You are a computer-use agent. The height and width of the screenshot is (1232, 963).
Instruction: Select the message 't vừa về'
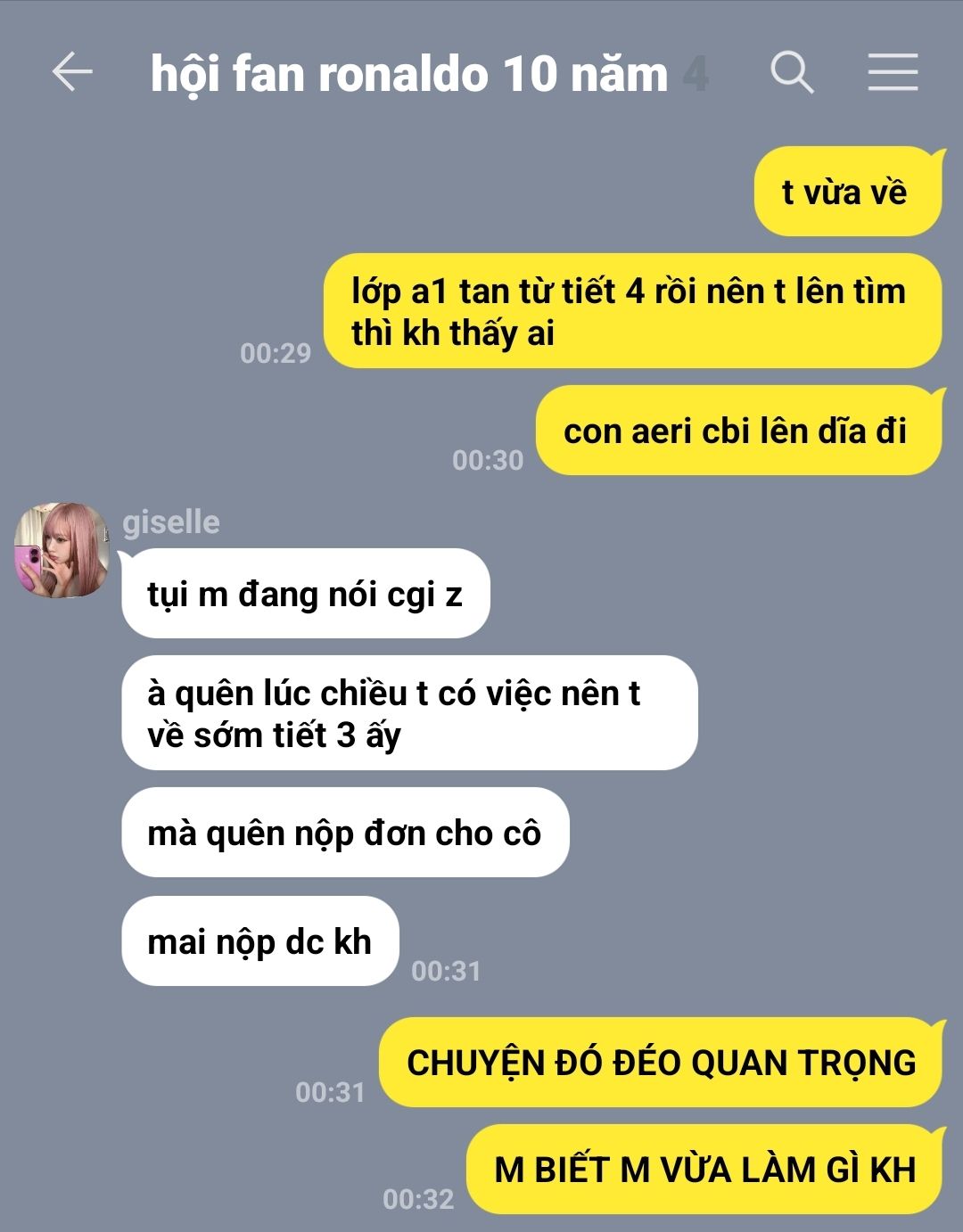click(x=848, y=192)
